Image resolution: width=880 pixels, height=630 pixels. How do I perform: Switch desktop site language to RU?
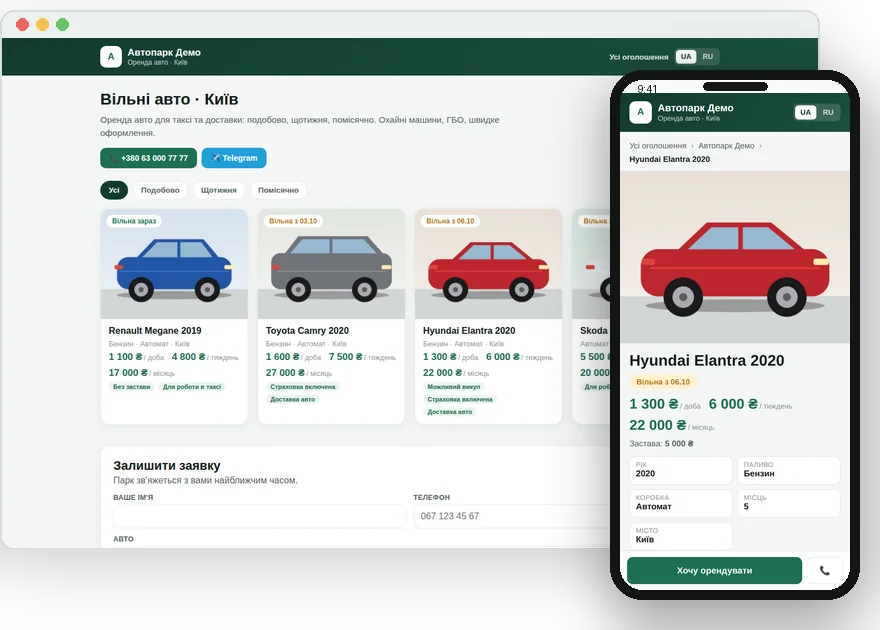coord(708,57)
